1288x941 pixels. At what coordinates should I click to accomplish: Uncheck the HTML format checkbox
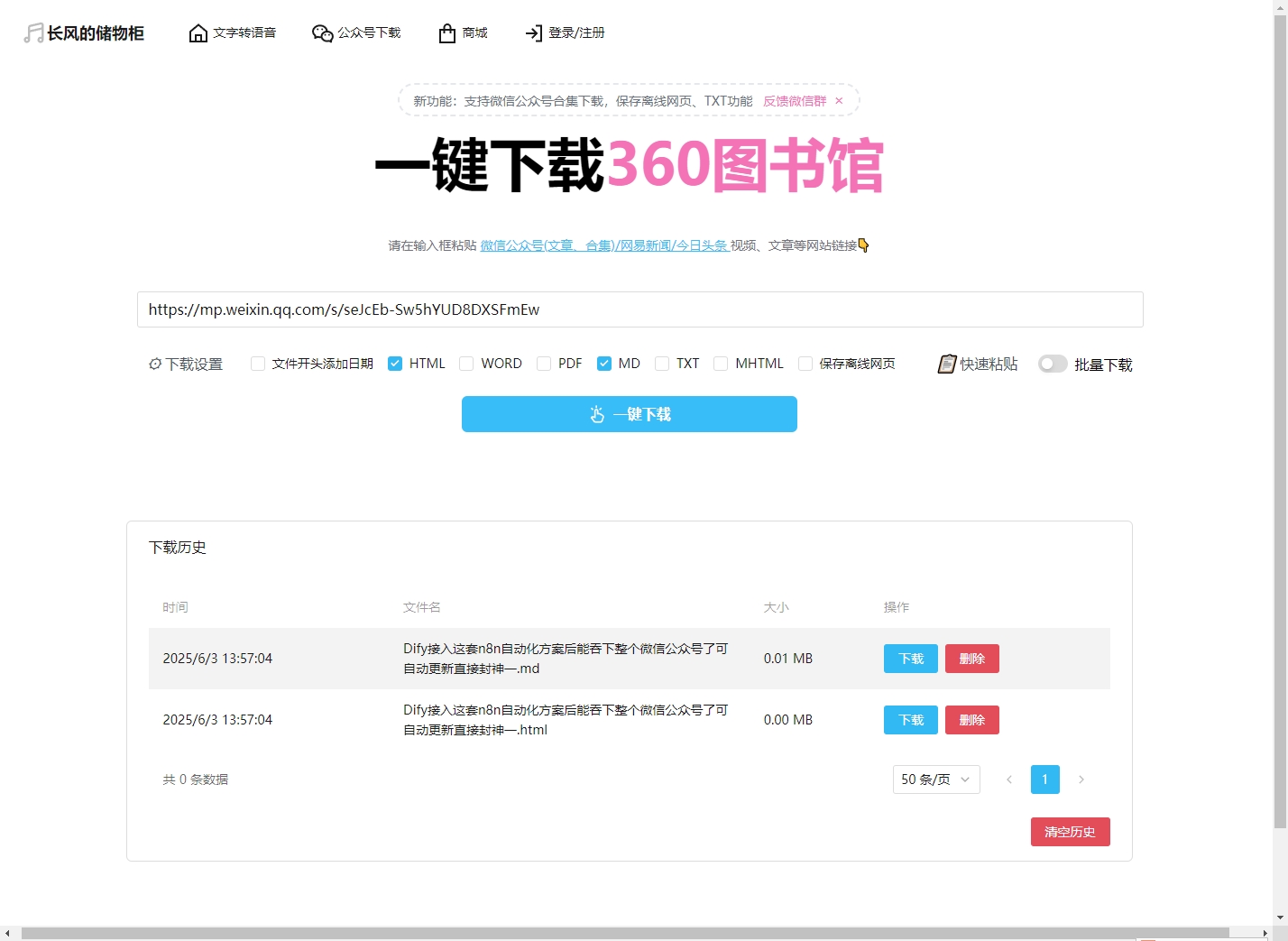coord(395,364)
